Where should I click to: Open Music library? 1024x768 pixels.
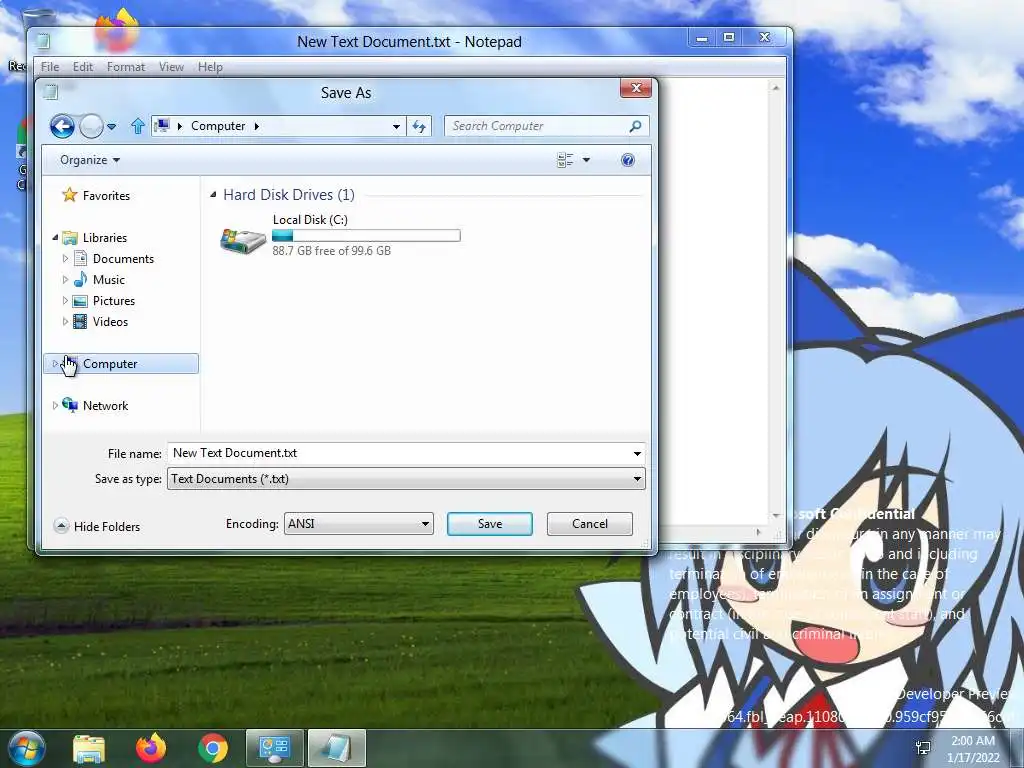[x=108, y=280]
